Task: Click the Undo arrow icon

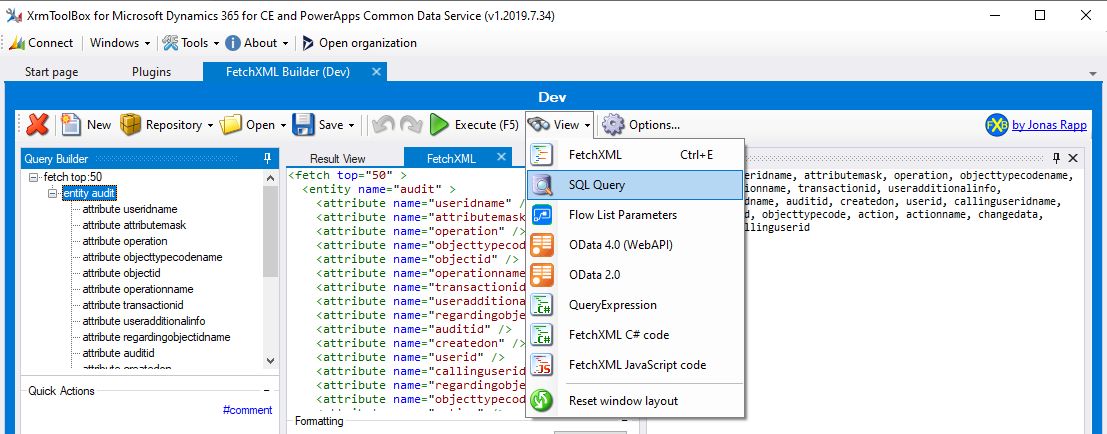Action: tap(382, 125)
